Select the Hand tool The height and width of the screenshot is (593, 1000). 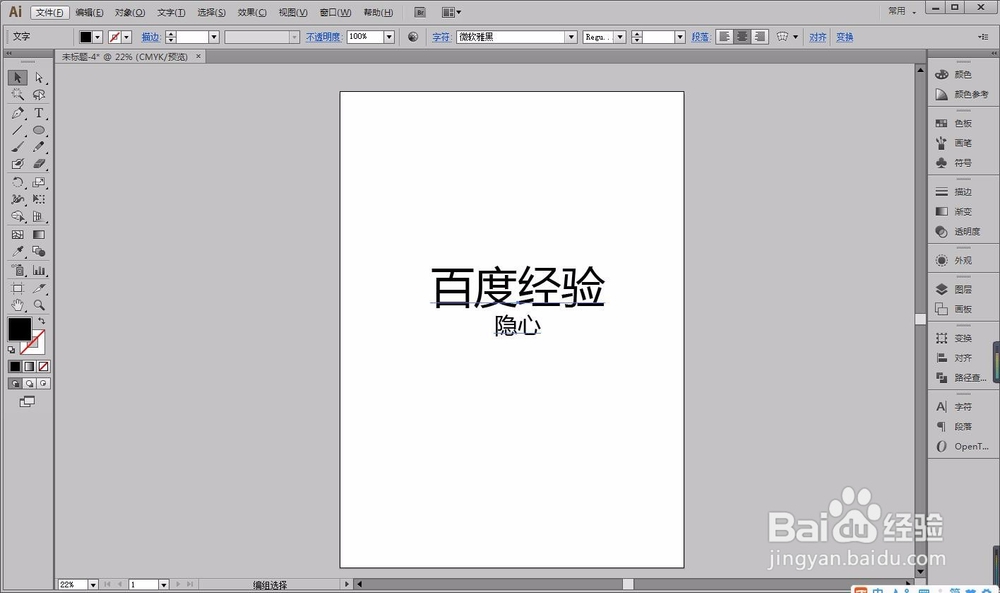pyautogui.click(x=16, y=304)
